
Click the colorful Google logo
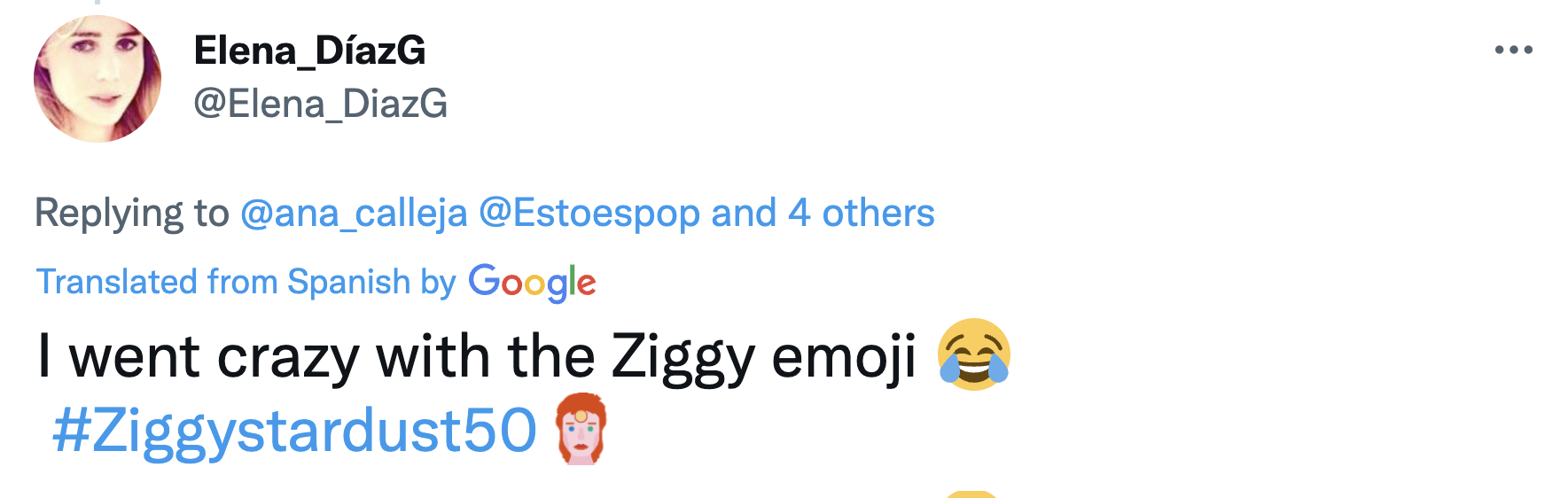[532, 283]
